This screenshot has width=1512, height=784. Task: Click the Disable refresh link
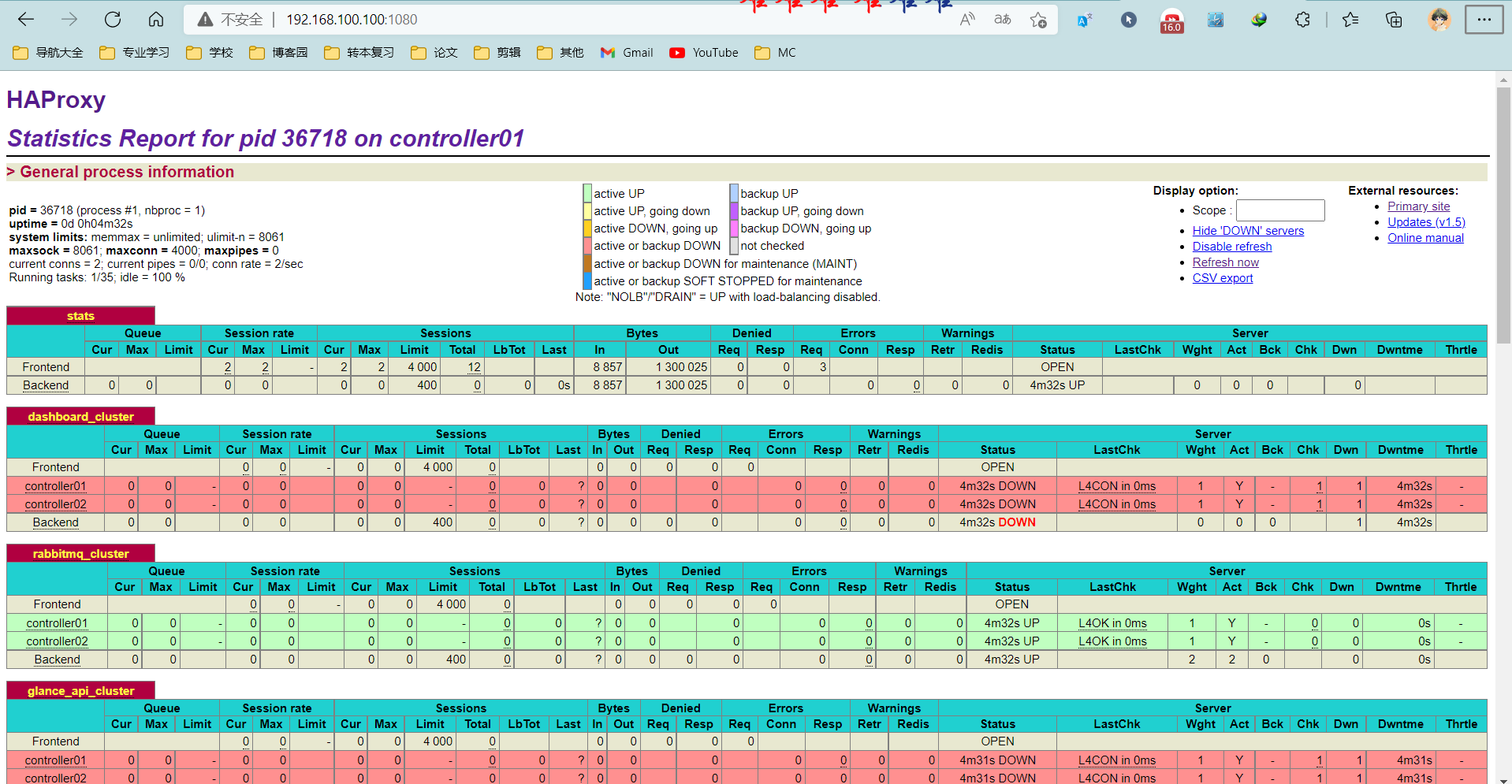coord(1232,247)
